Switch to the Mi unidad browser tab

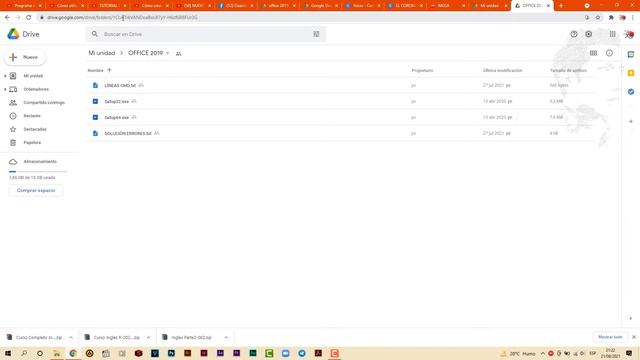[489, 6]
